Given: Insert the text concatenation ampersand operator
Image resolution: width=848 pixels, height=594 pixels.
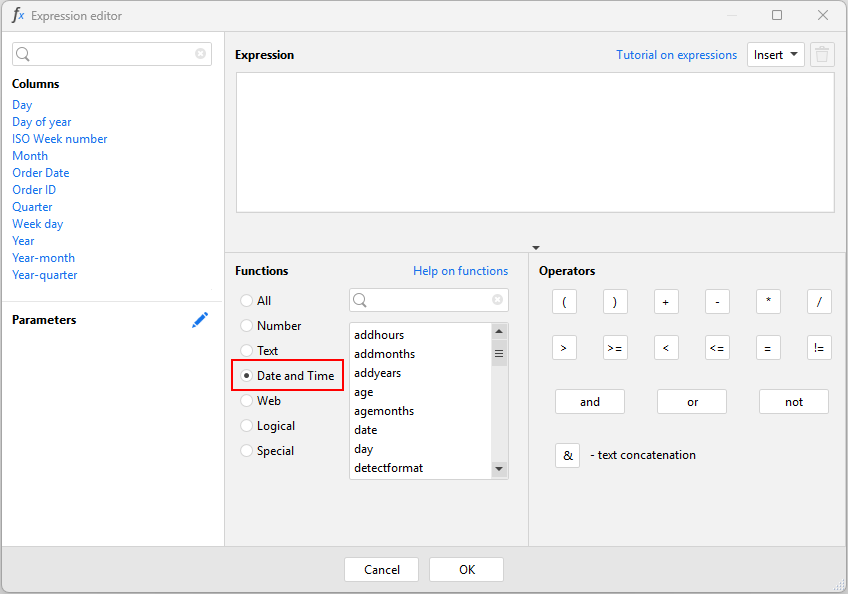Looking at the screenshot, I should [x=567, y=456].
